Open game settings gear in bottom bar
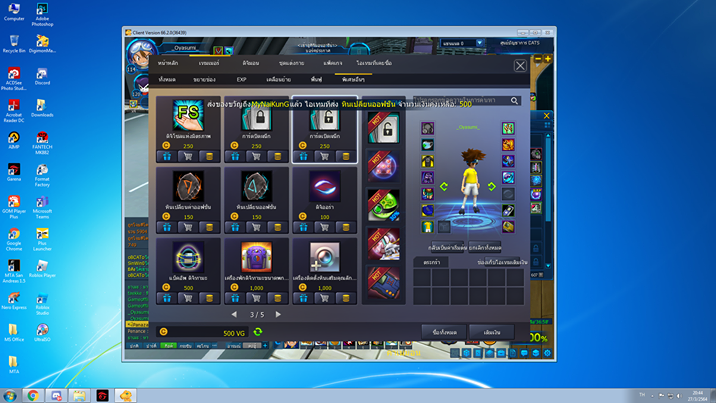716x403 pixels. point(547,353)
